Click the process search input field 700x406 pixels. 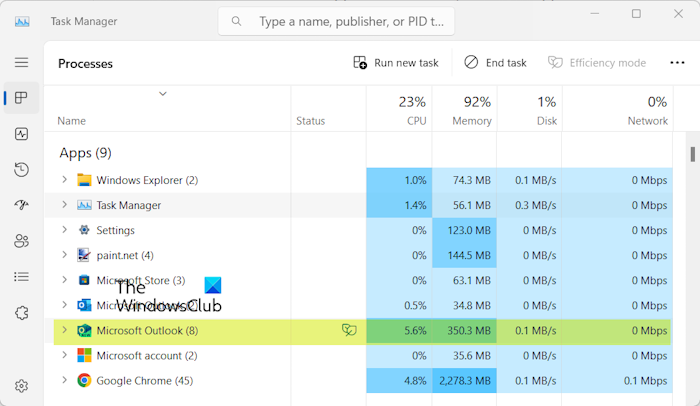[336, 21]
